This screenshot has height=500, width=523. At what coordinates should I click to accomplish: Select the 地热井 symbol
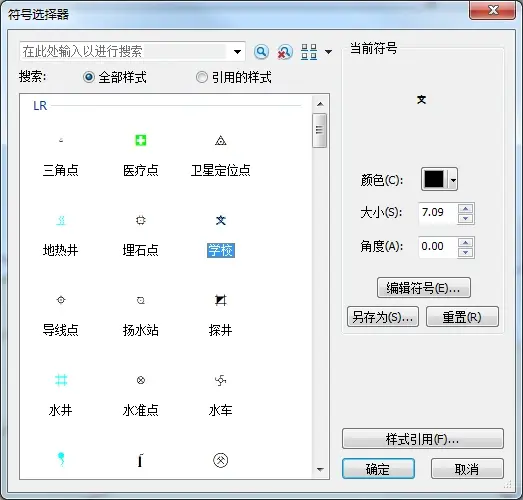tap(61, 220)
